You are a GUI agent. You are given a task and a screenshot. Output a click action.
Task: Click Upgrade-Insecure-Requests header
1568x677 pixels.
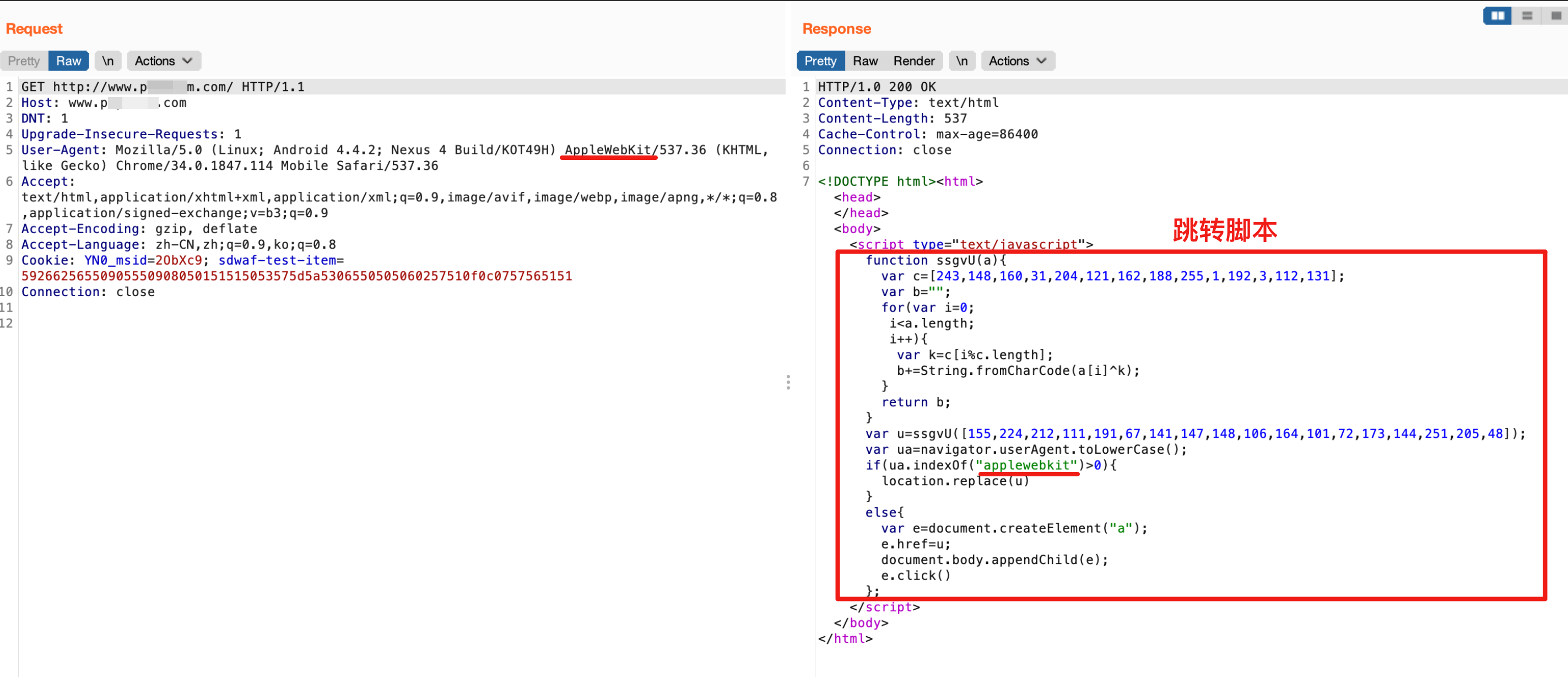pyautogui.click(x=132, y=134)
